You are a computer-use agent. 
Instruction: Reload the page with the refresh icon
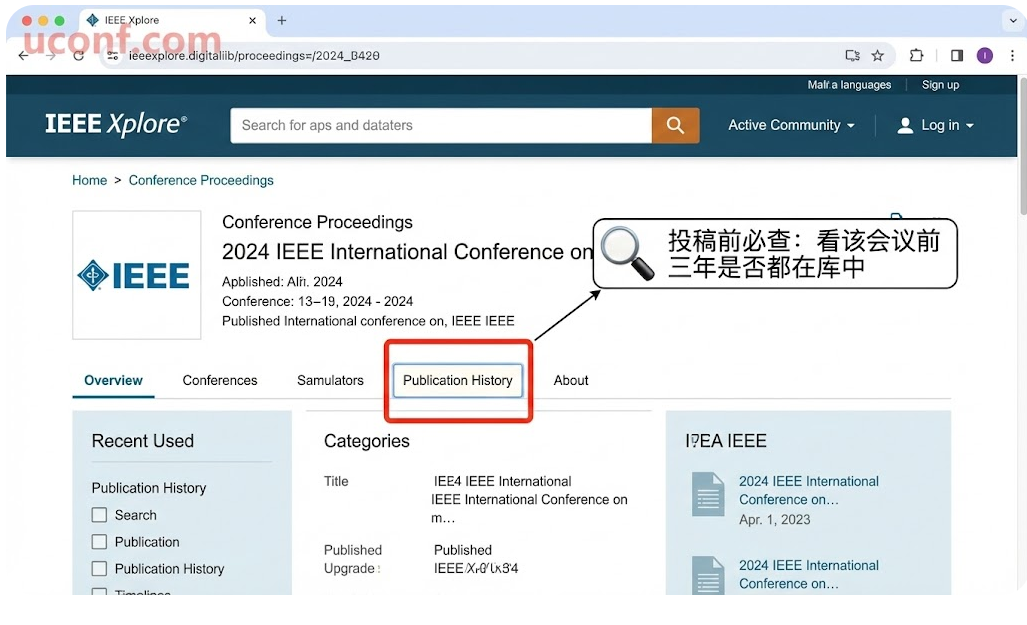click(78, 56)
